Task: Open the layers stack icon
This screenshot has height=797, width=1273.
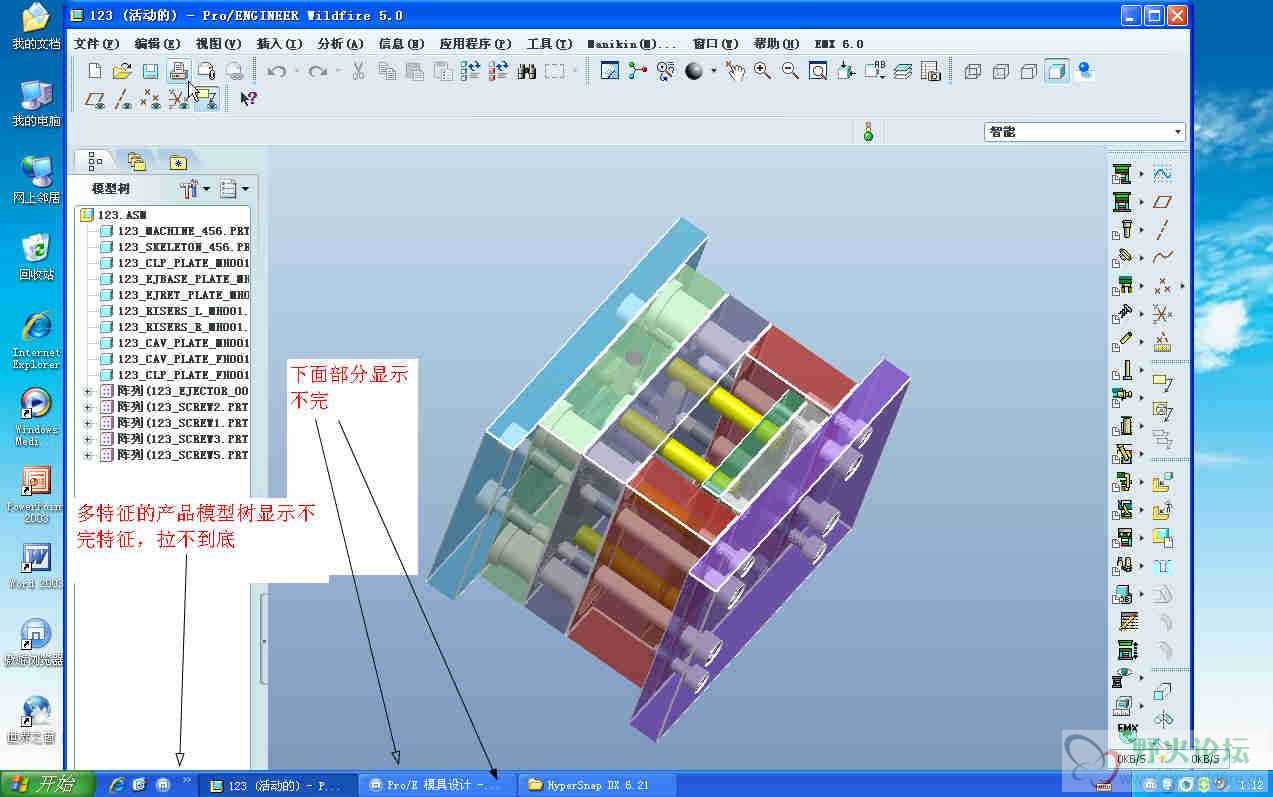Action: pyautogui.click(x=903, y=71)
